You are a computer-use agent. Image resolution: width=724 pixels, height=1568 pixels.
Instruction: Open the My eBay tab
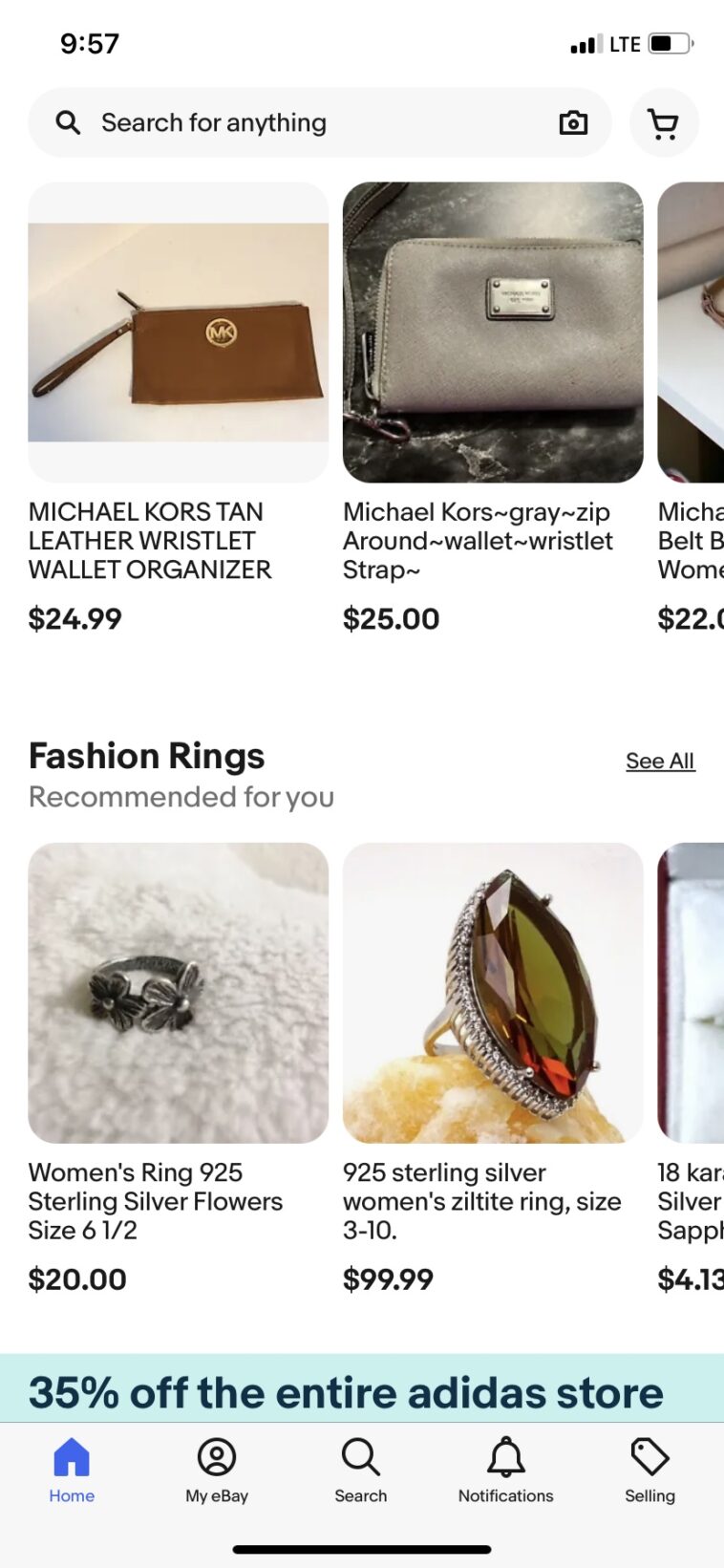217,1470
